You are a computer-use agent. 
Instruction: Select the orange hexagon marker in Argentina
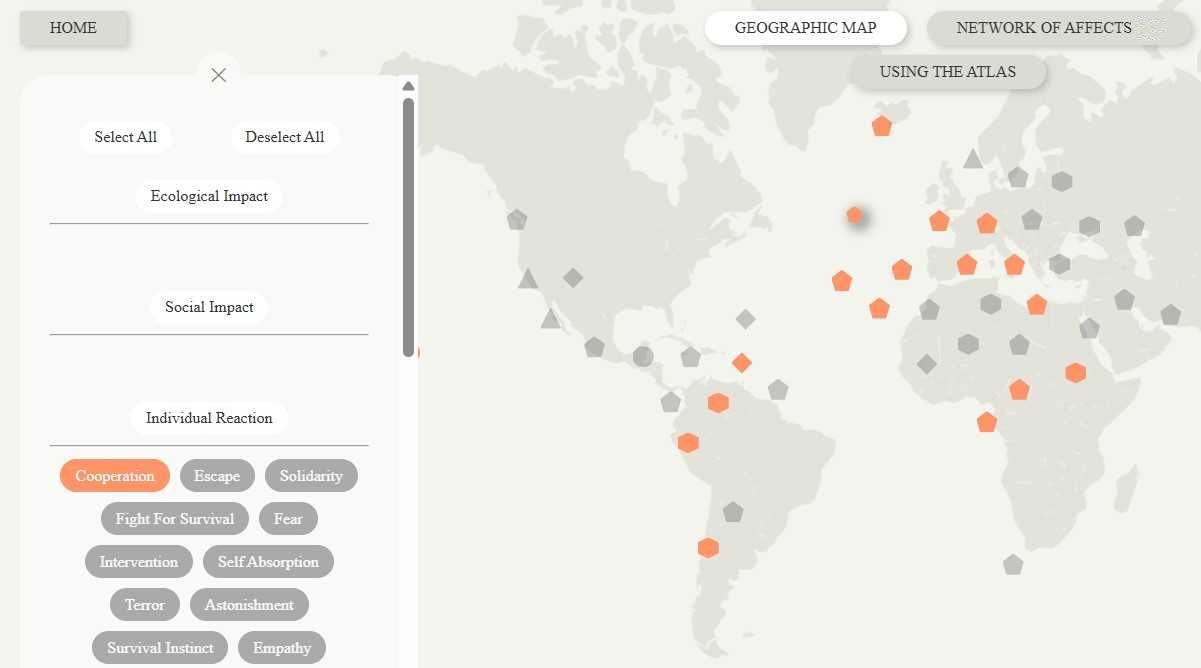click(x=708, y=548)
